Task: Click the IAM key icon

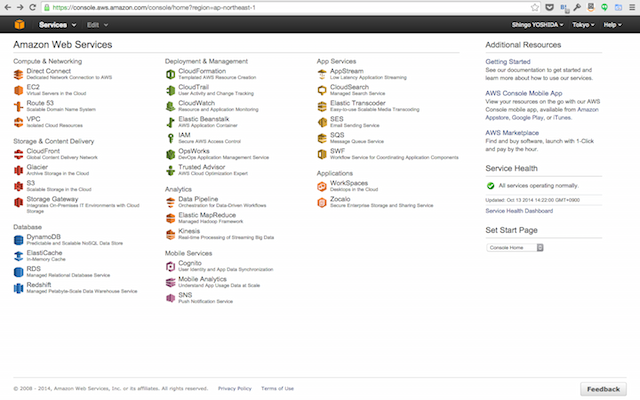Action: pyautogui.click(x=170, y=138)
